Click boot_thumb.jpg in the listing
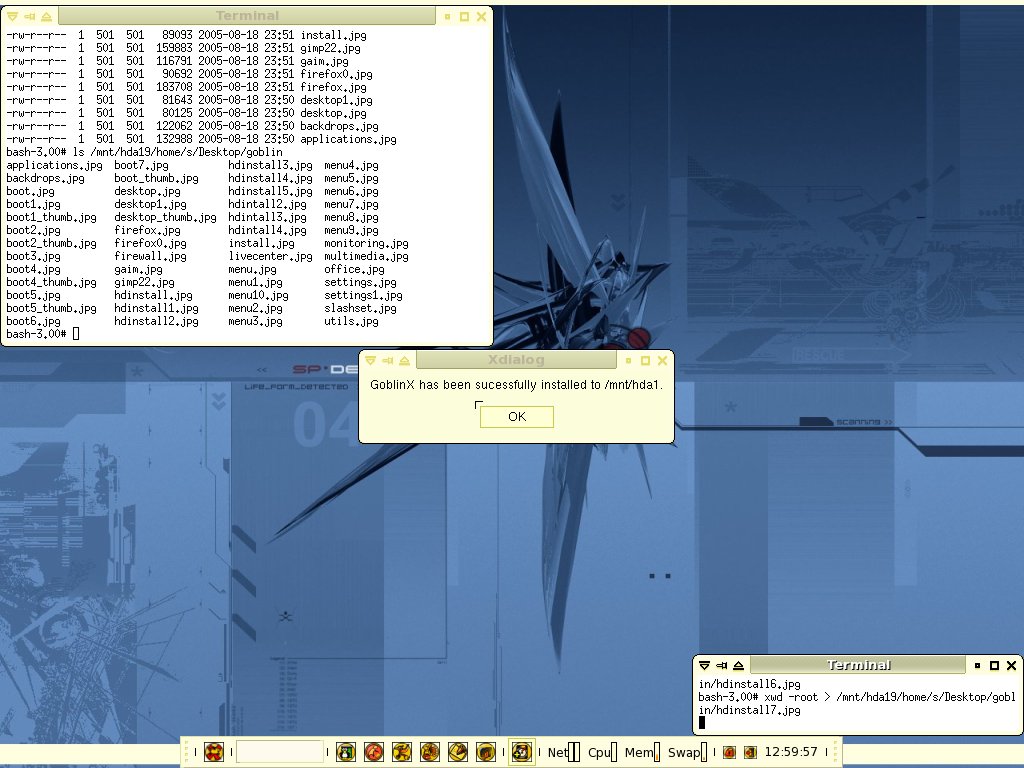This screenshot has width=1024, height=768. click(x=156, y=178)
